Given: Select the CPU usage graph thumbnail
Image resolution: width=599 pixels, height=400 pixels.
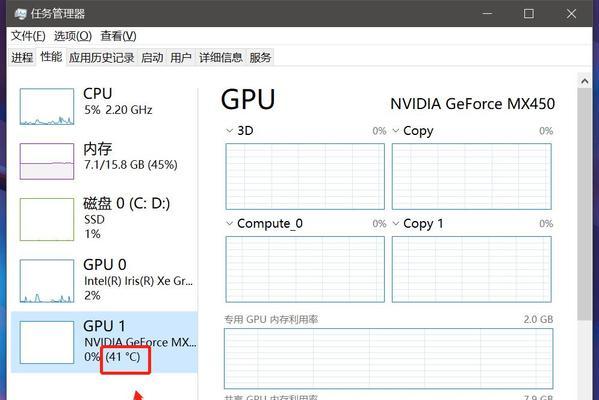Looking at the screenshot, I should click(47, 107).
